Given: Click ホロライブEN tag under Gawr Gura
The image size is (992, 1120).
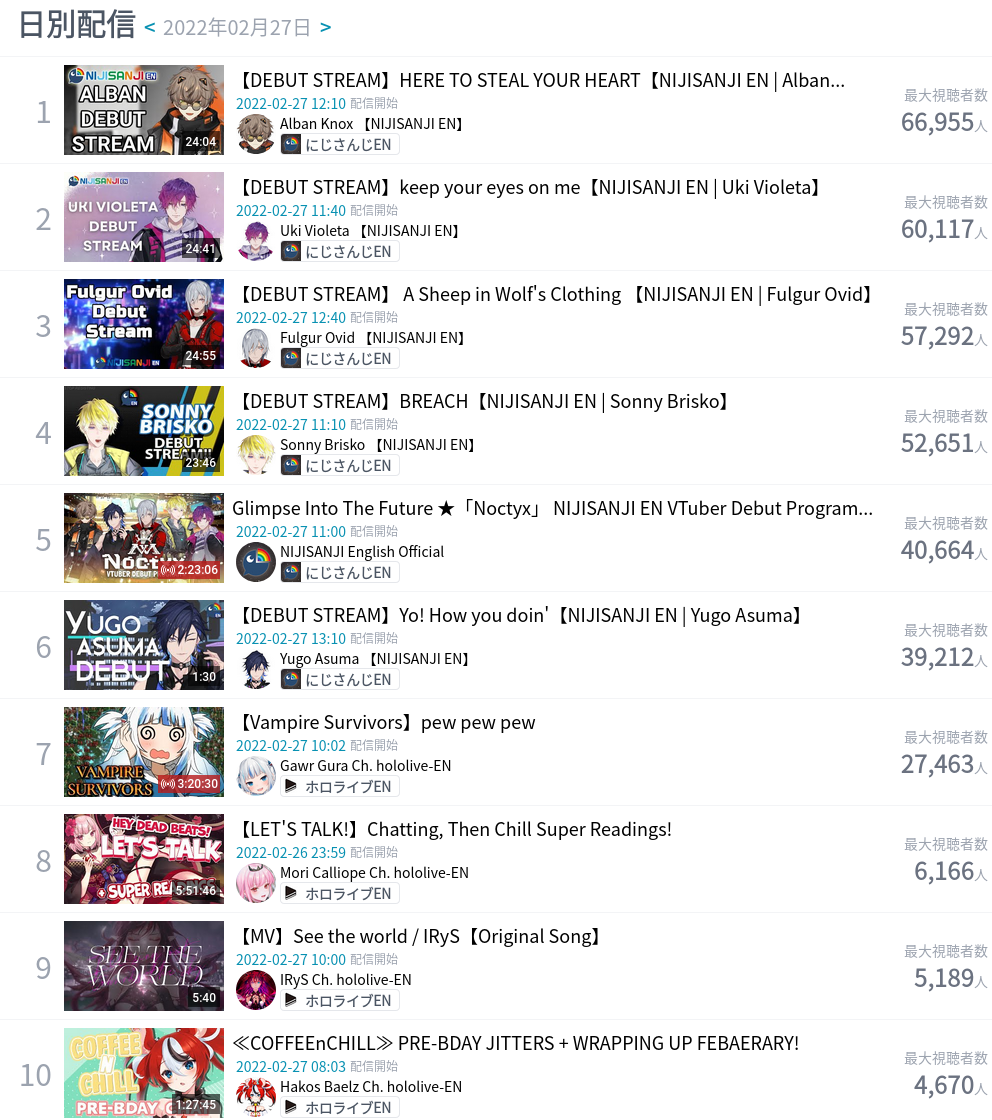Looking at the screenshot, I should pos(339,786).
